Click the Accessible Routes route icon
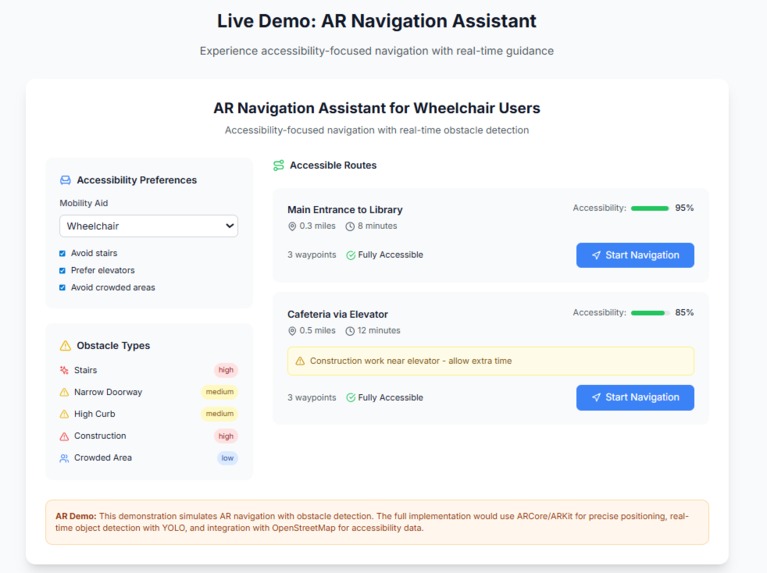Viewport: 767px width, 573px height. (x=278, y=165)
